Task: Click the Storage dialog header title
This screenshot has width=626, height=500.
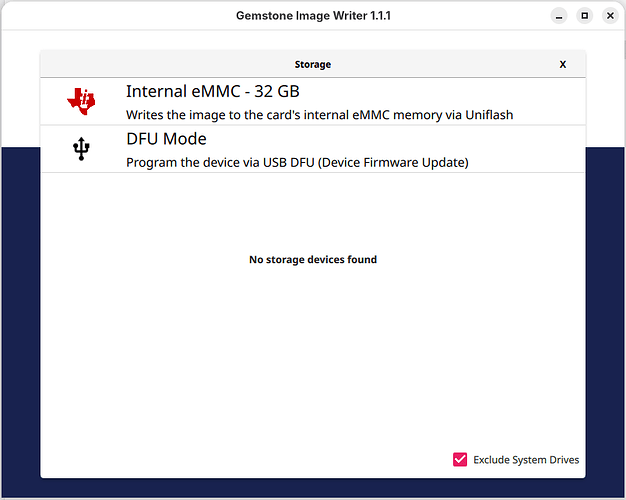Action: (313, 64)
